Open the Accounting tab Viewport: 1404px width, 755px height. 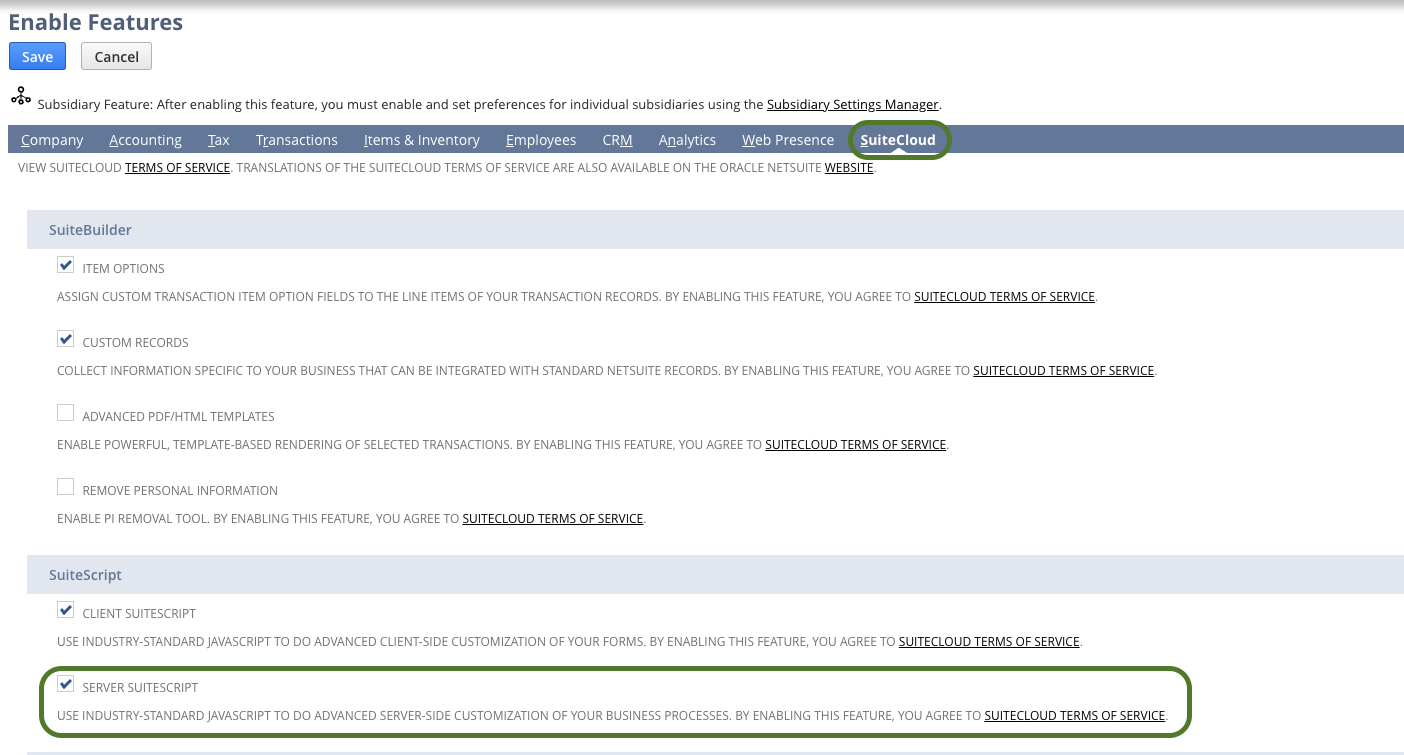(x=145, y=140)
